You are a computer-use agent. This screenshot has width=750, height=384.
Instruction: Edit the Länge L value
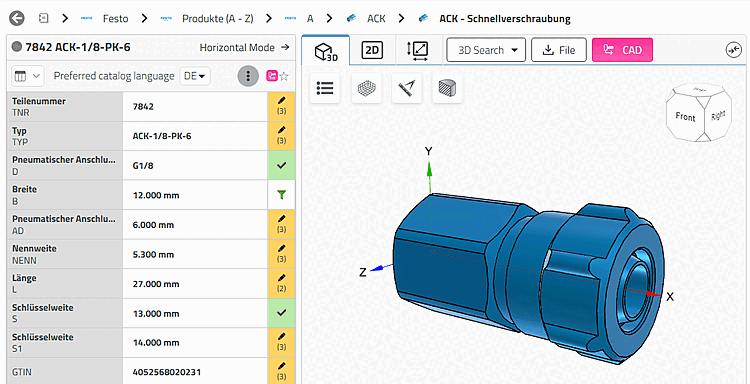(x=281, y=284)
